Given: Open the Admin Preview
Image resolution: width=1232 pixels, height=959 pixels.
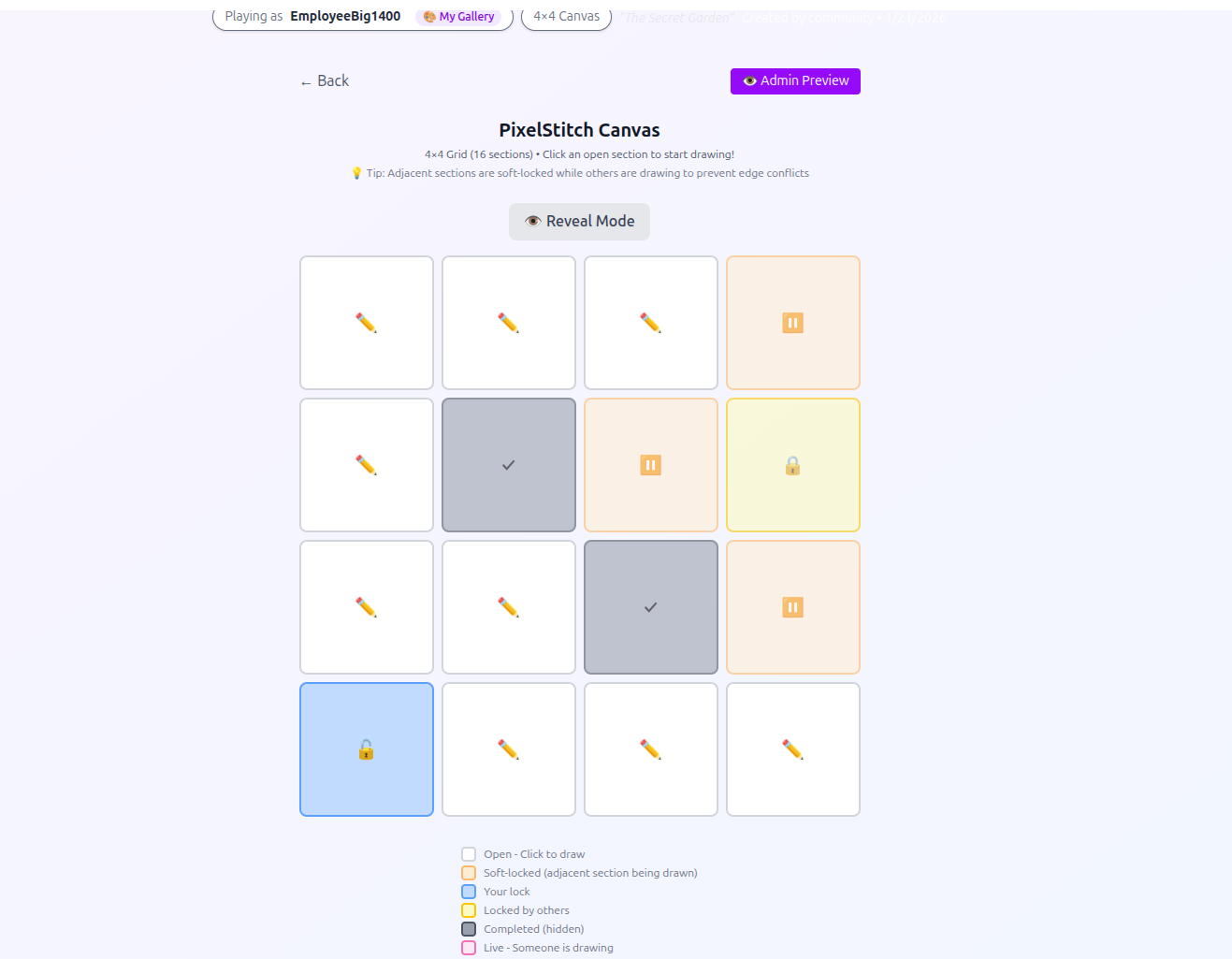Looking at the screenshot, I should pos(795,81).
